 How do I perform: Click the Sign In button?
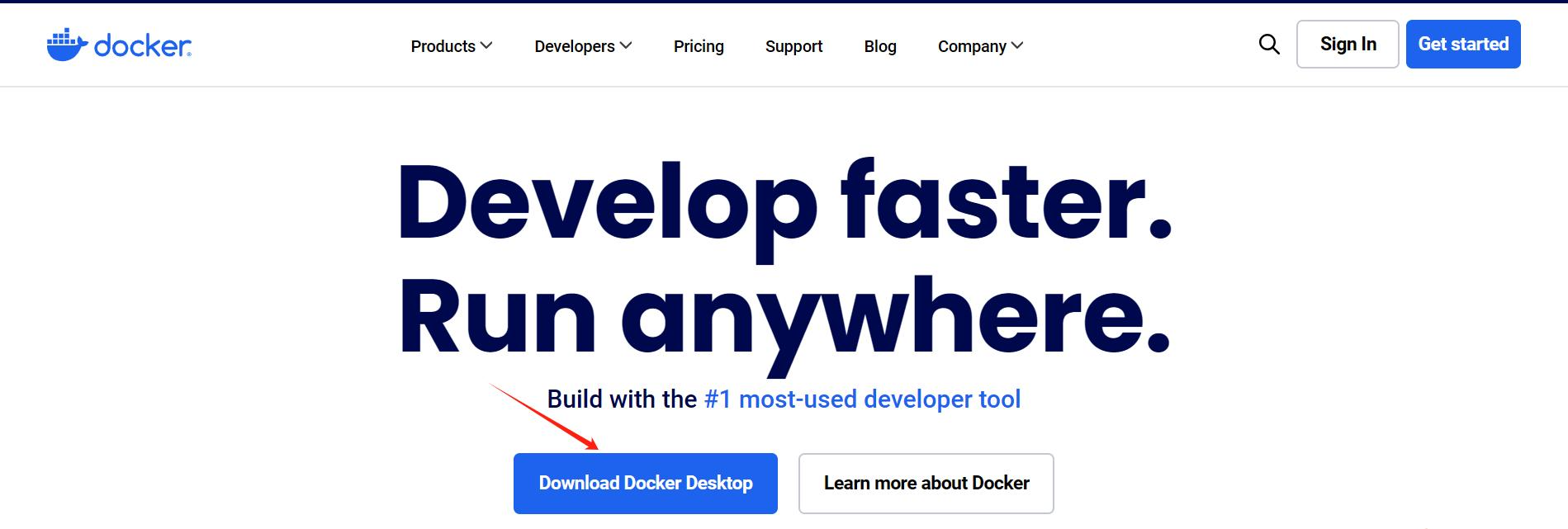tap(1348, 44)
